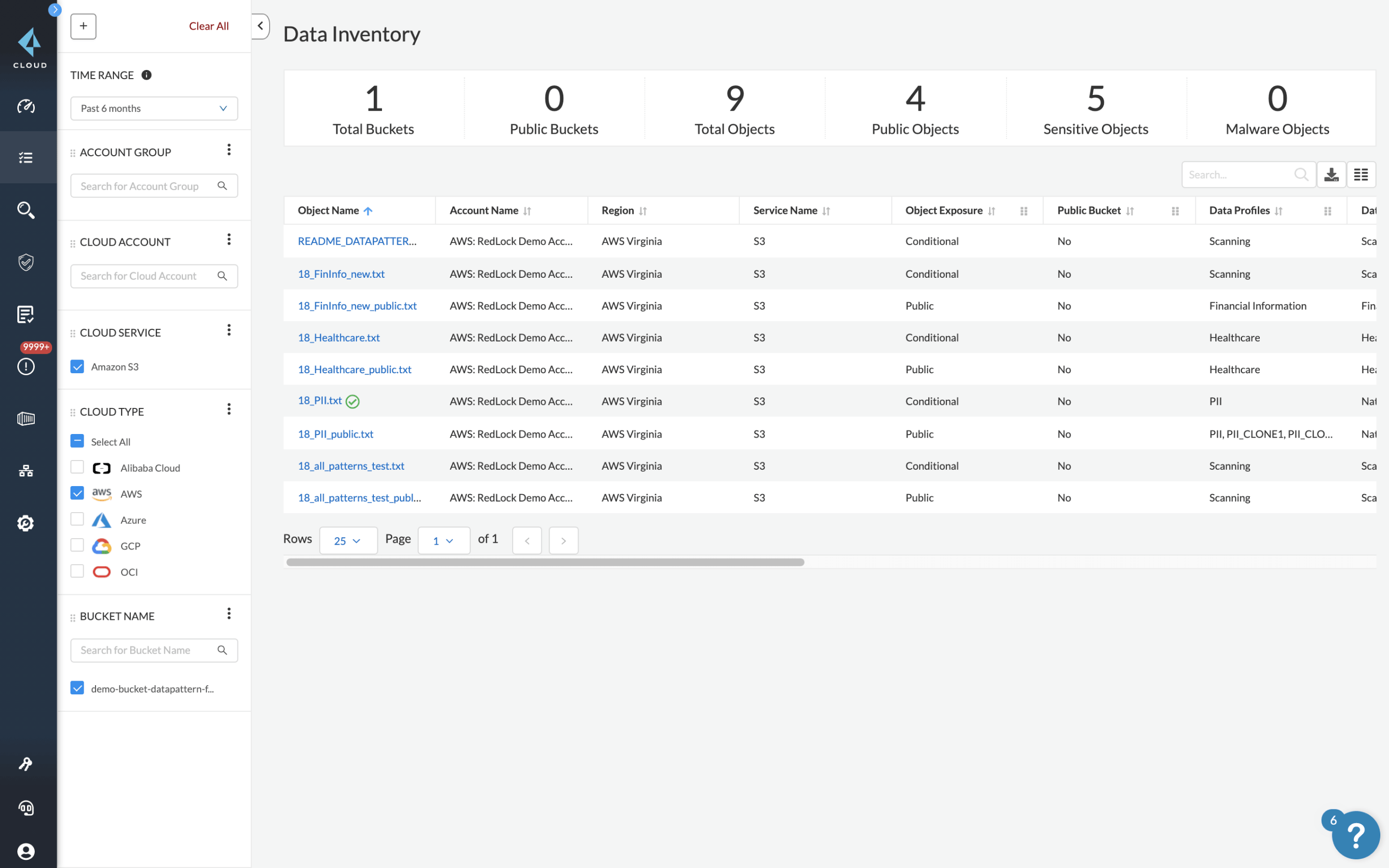Toggle the demo-bucket-datapattern checkbox
This screenshot has width=1389, height=868.
coord(78,688)
